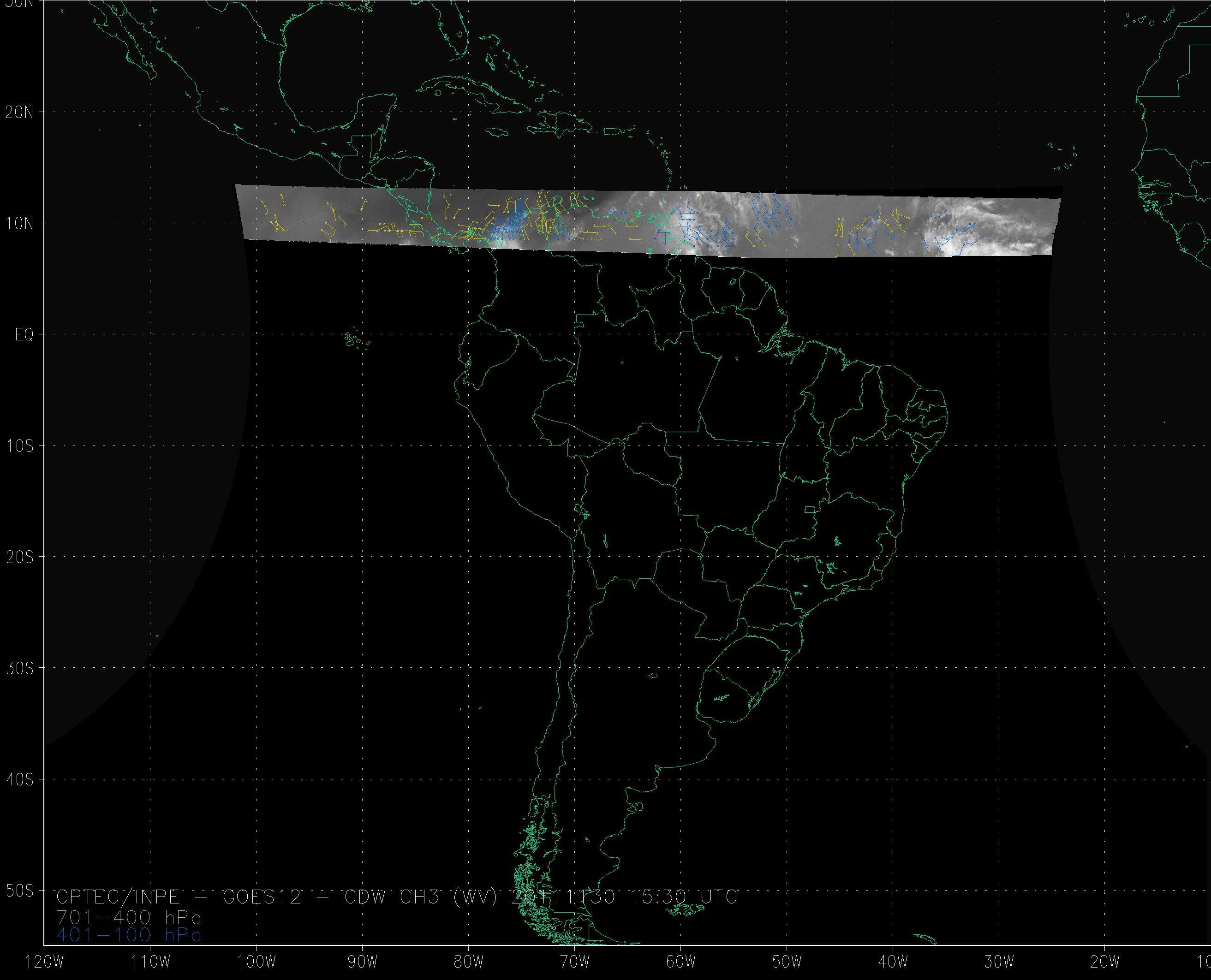Viewport: 1211px width, 980px height.
Task: Click the 50S latitude axis label
Action: pyautogui.click(x=20, y=891)
